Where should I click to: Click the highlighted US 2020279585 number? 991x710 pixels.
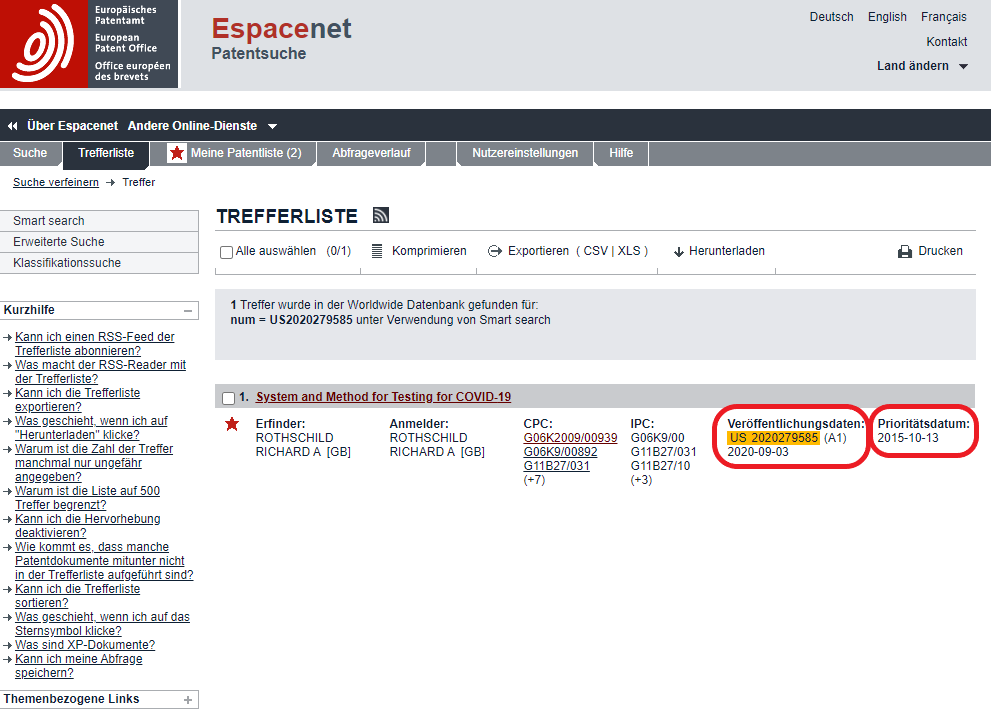tap(774, 438)
